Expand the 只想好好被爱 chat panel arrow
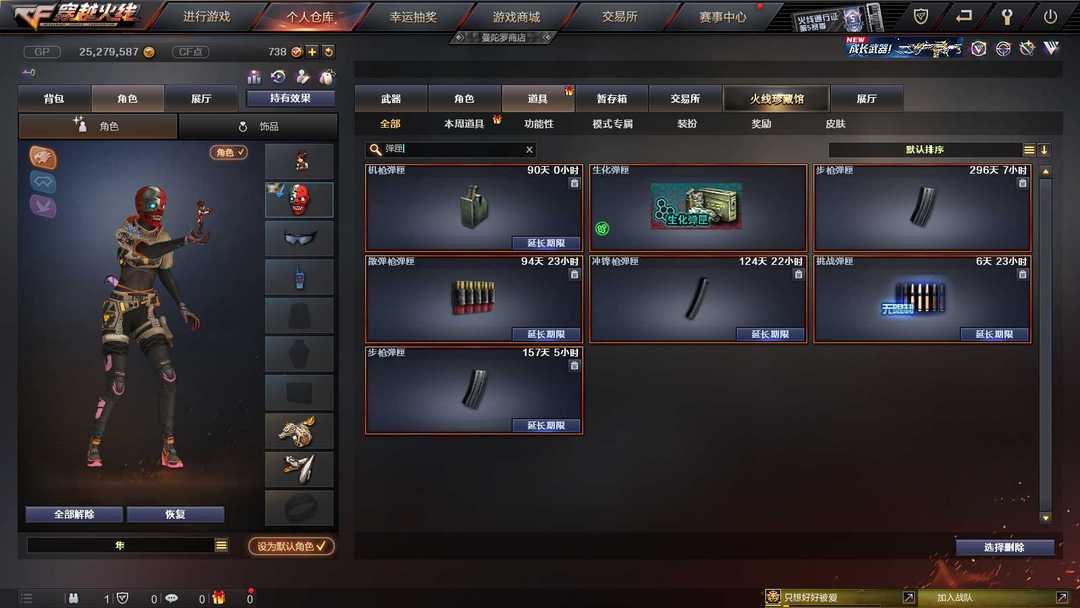Viewport: 1080px width, 608px height. tap(908, 598)
